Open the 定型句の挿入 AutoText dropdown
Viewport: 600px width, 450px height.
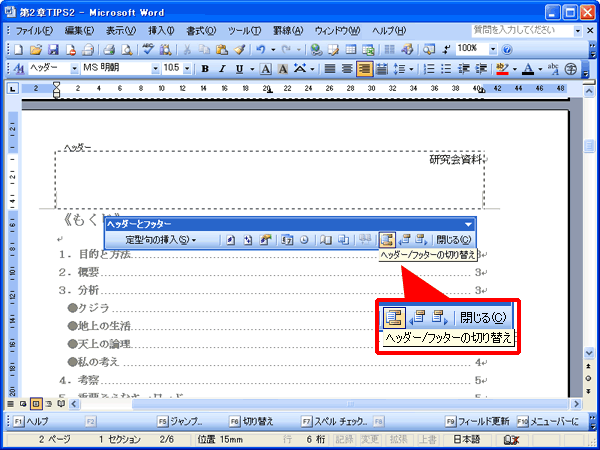tap(161, 240)
